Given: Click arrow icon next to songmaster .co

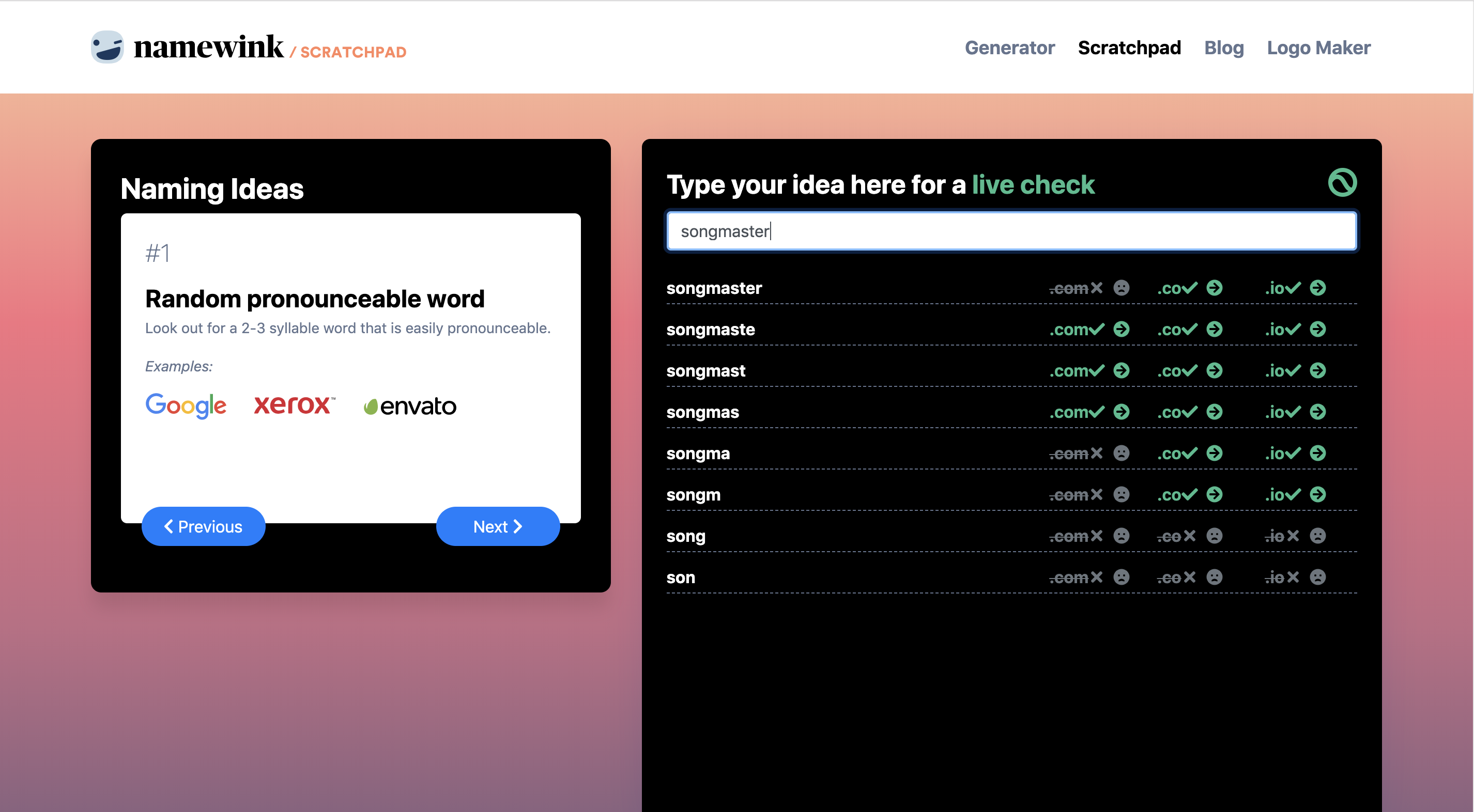Looking at the screenshot, I should pyautogui.click(x=1214, y=288).
